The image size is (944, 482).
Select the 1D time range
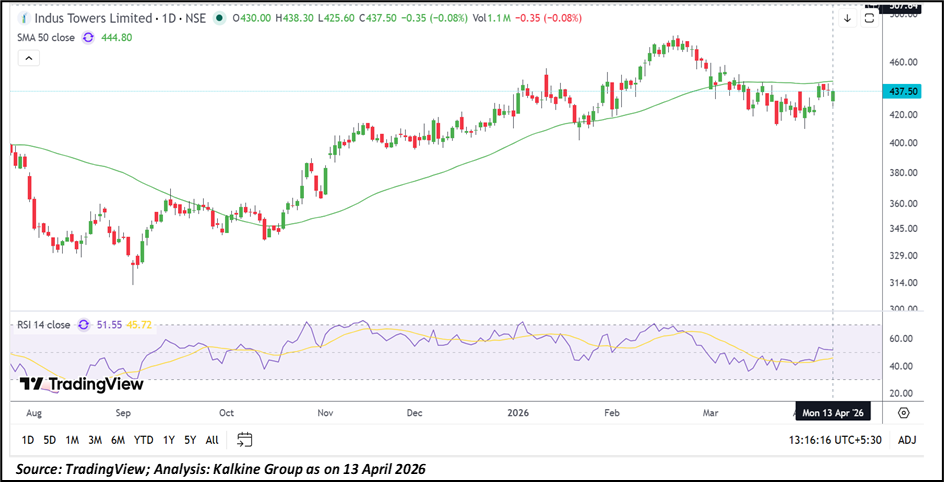tap(28, 440)
